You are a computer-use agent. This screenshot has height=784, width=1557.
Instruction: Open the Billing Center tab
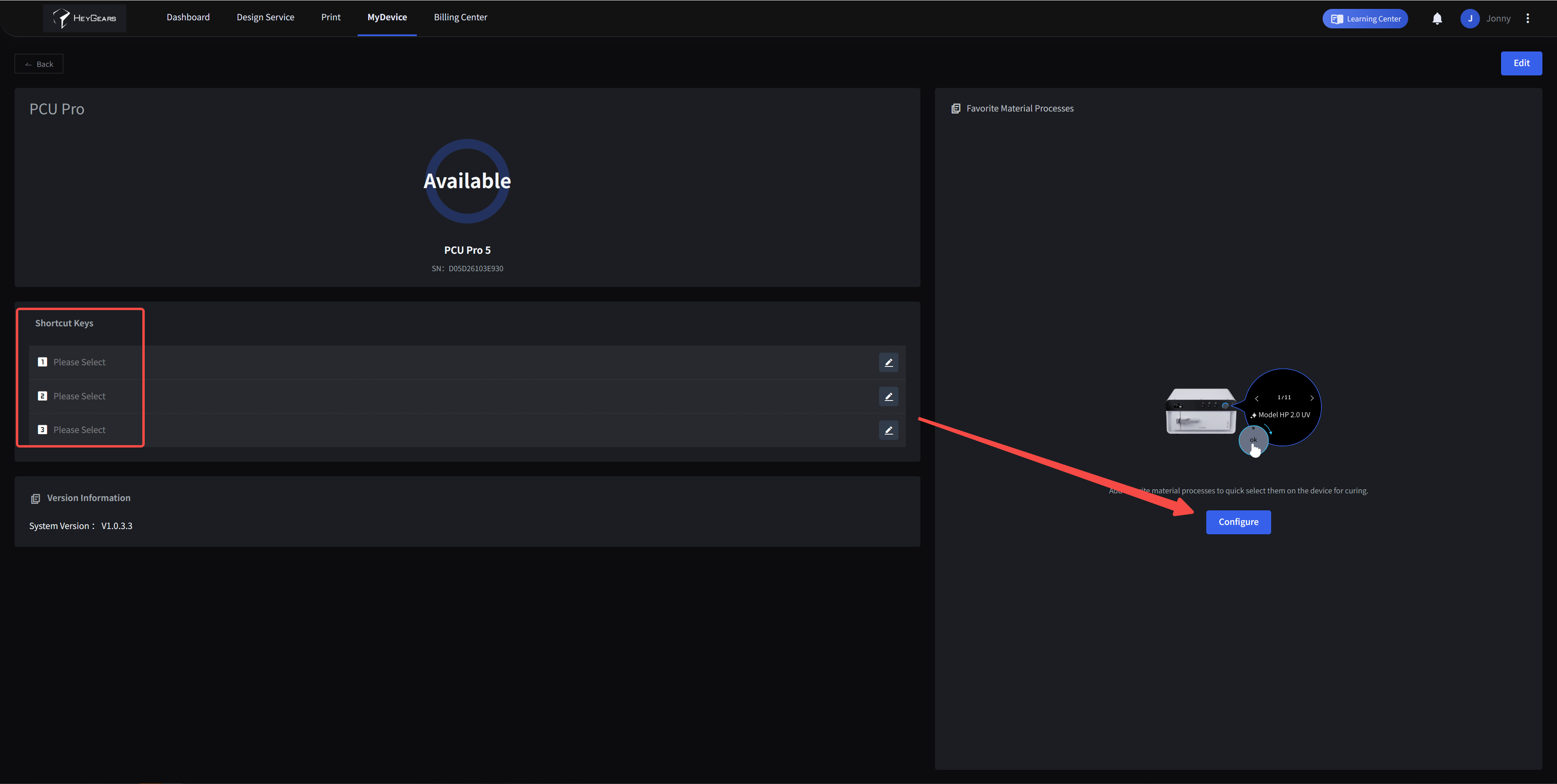click(461, 17)
